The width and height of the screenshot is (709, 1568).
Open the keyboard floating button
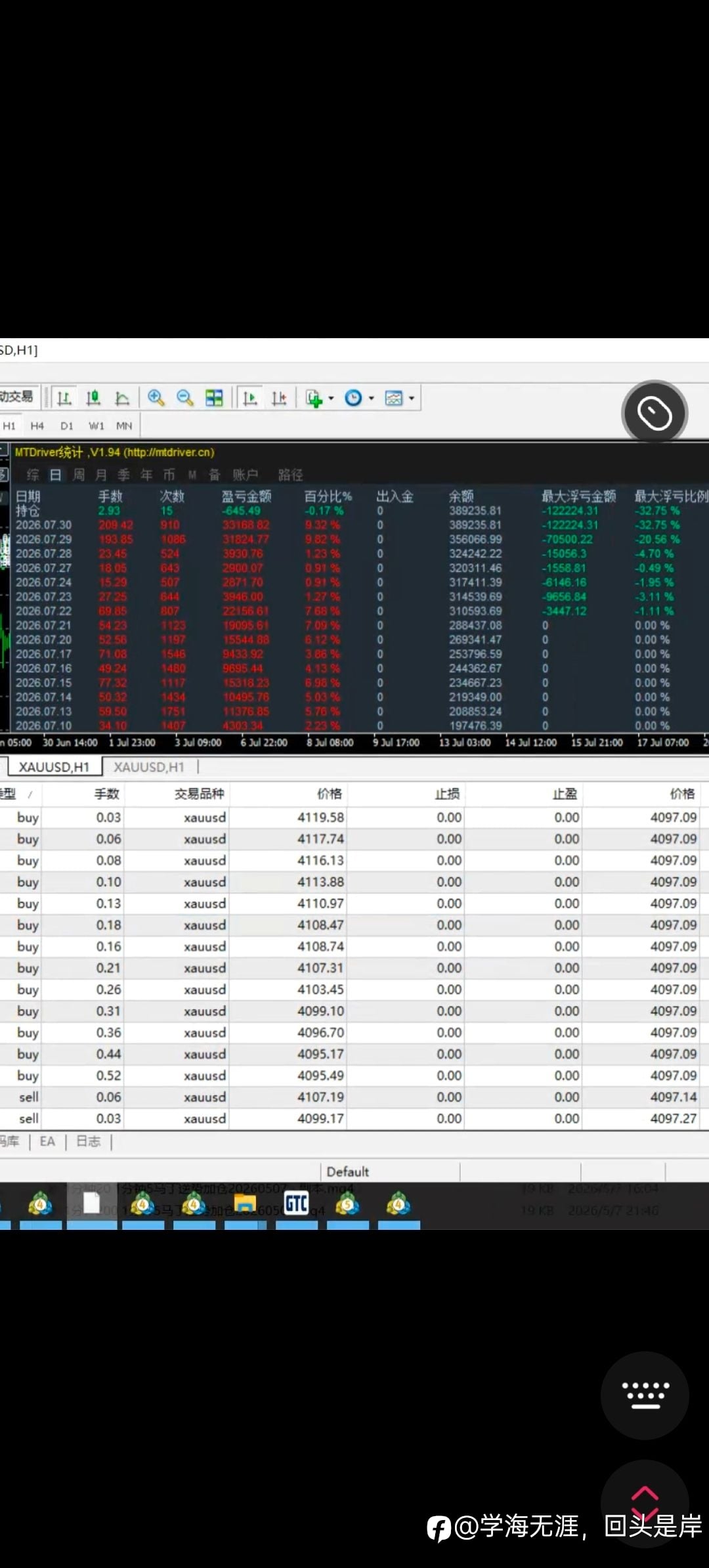(x=645, y=1395)
